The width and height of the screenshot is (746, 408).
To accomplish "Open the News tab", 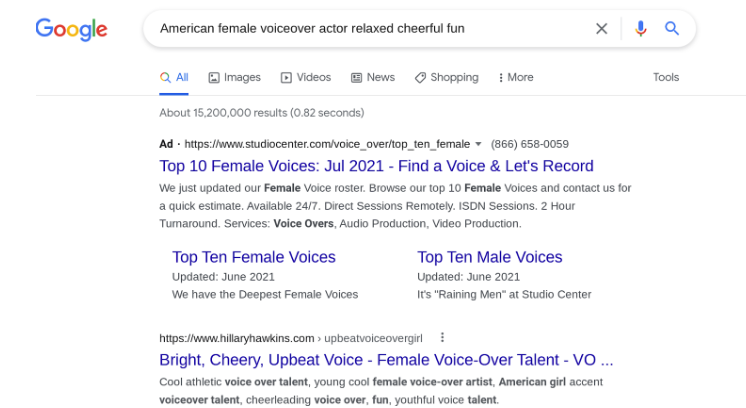I will [373, 78].
